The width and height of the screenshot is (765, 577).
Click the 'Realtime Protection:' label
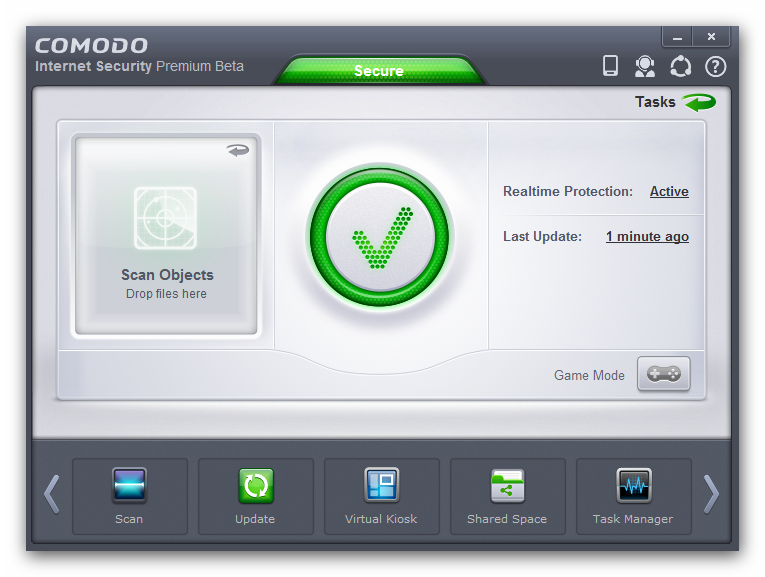click(567, 192)
